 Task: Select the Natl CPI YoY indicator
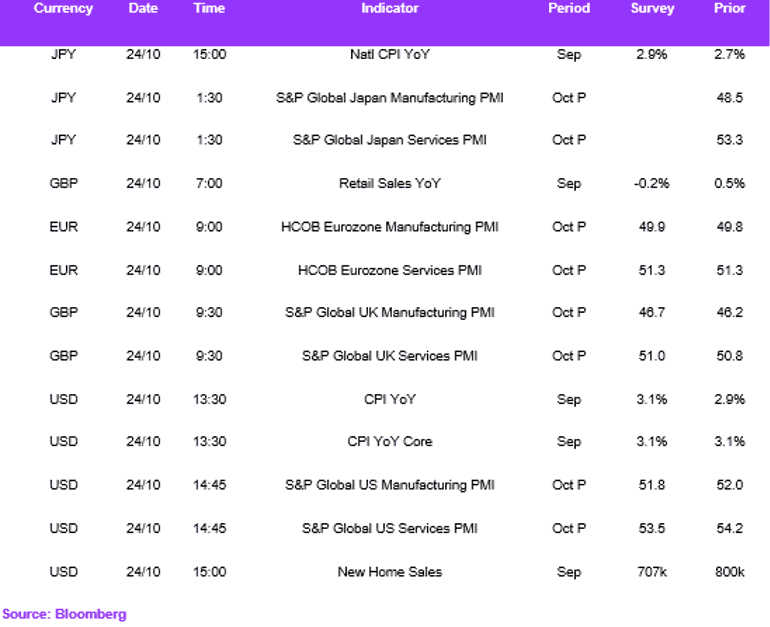point(390,55)
